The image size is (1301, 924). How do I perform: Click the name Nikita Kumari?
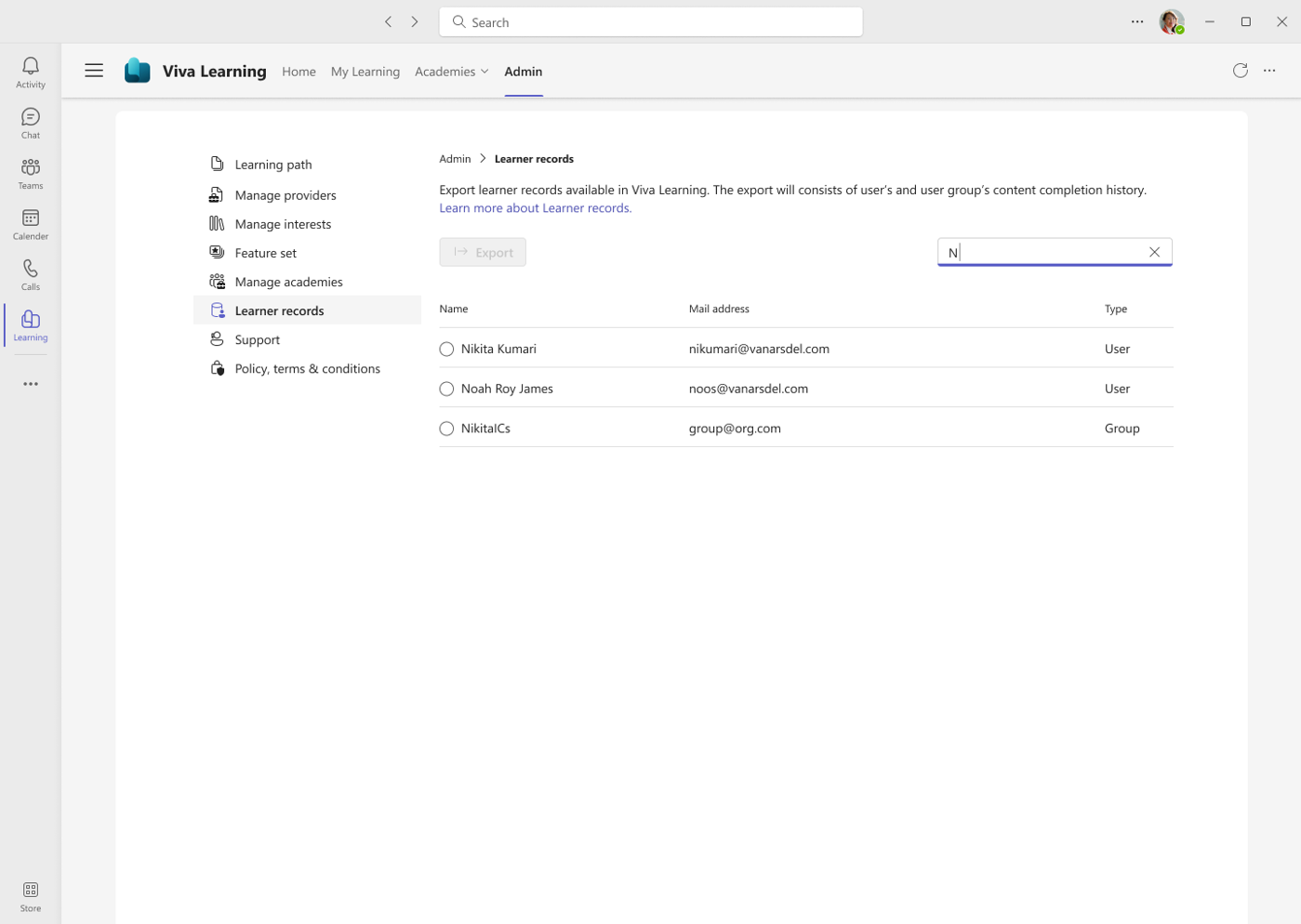click(x=498, y=349)
